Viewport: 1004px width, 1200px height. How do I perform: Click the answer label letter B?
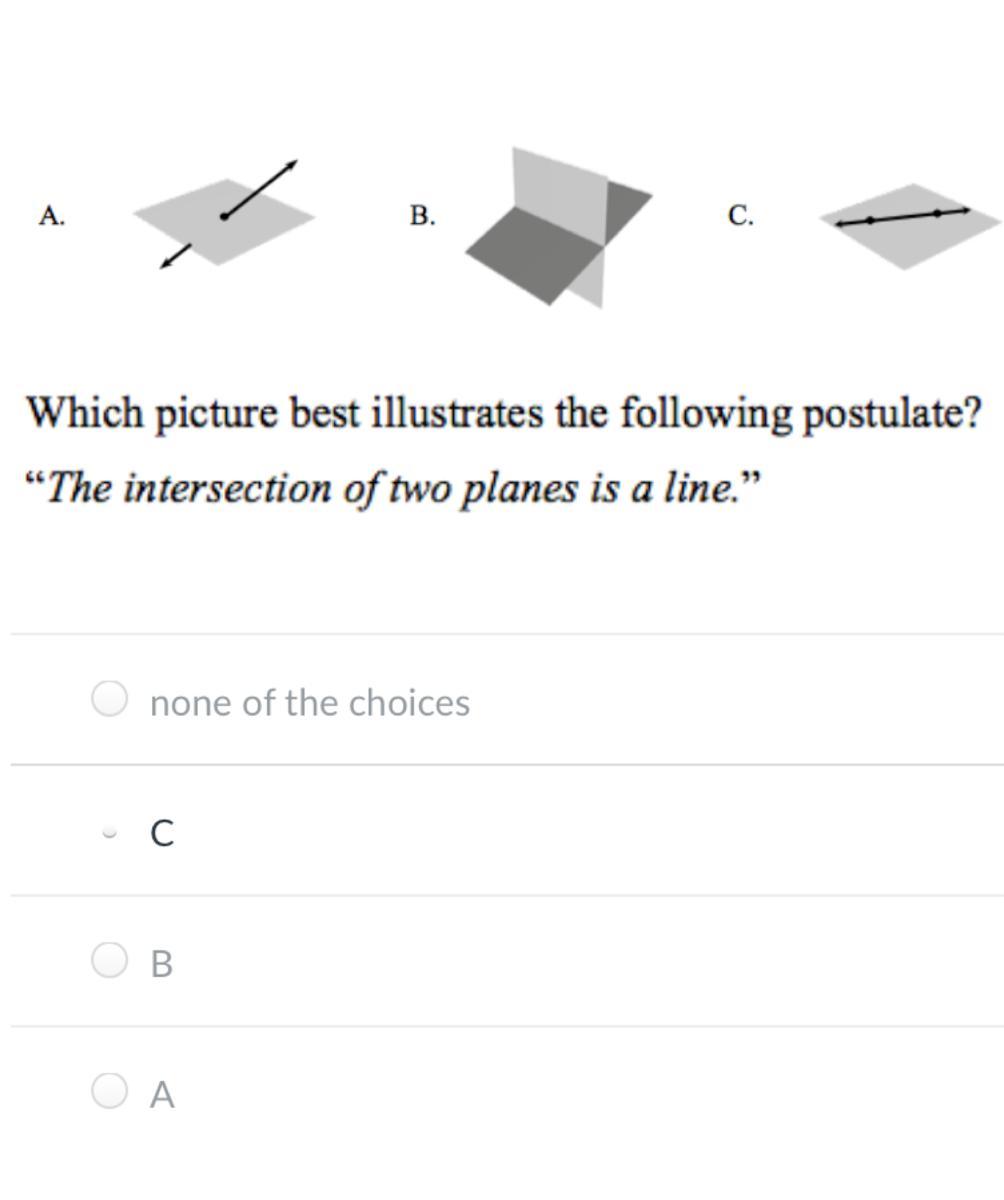click(162, 963)
